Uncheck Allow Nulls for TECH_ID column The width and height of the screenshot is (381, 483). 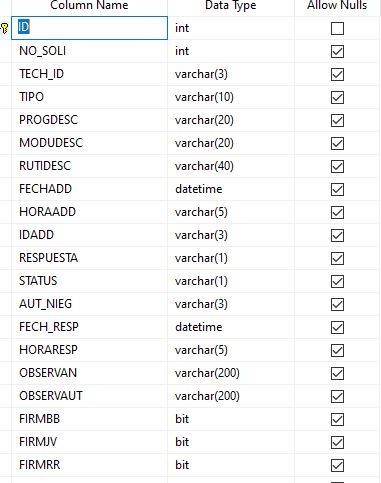point(337,74)
